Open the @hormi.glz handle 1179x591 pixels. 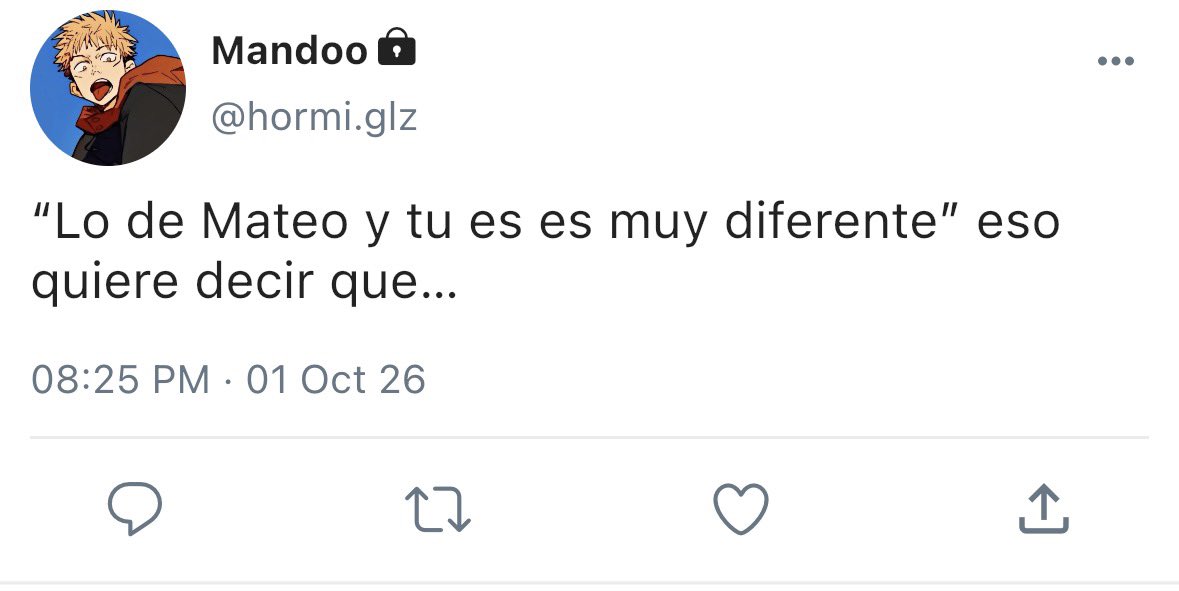pos(314,118)
